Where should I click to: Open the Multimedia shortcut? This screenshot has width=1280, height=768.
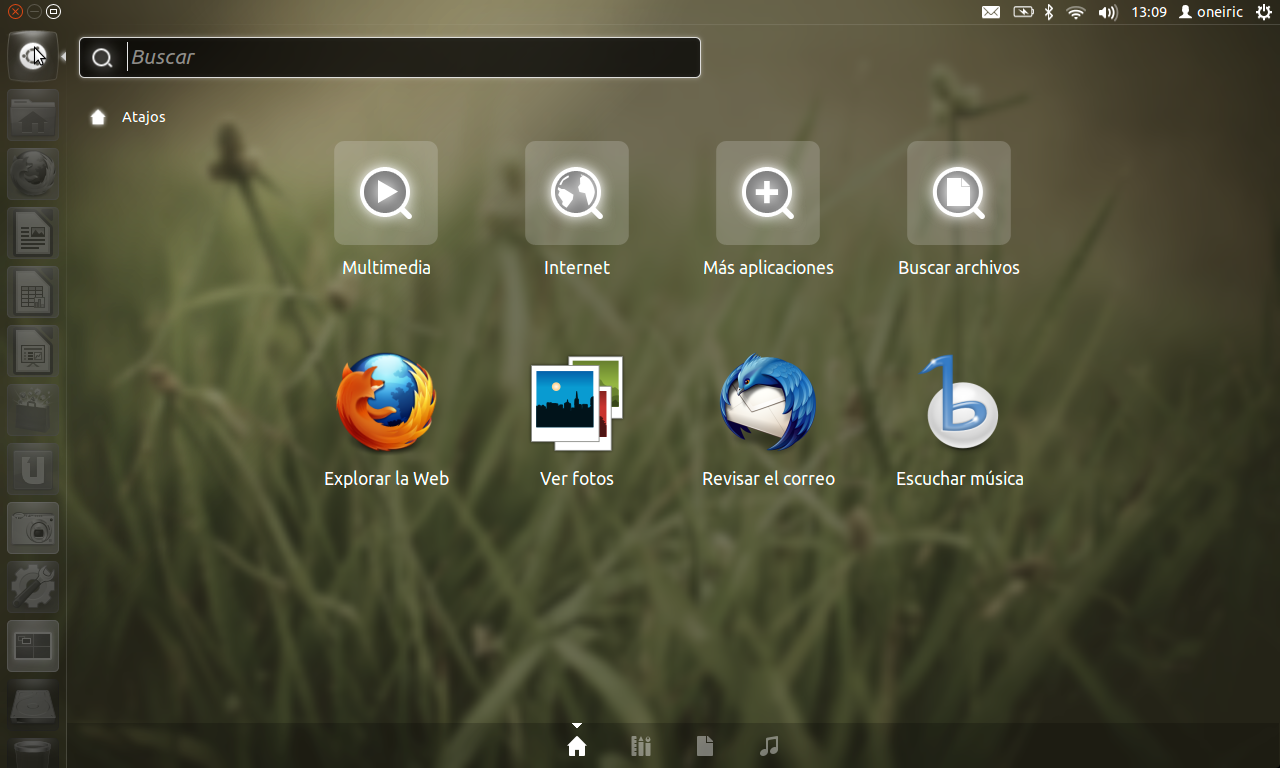[x=386, y=193]
